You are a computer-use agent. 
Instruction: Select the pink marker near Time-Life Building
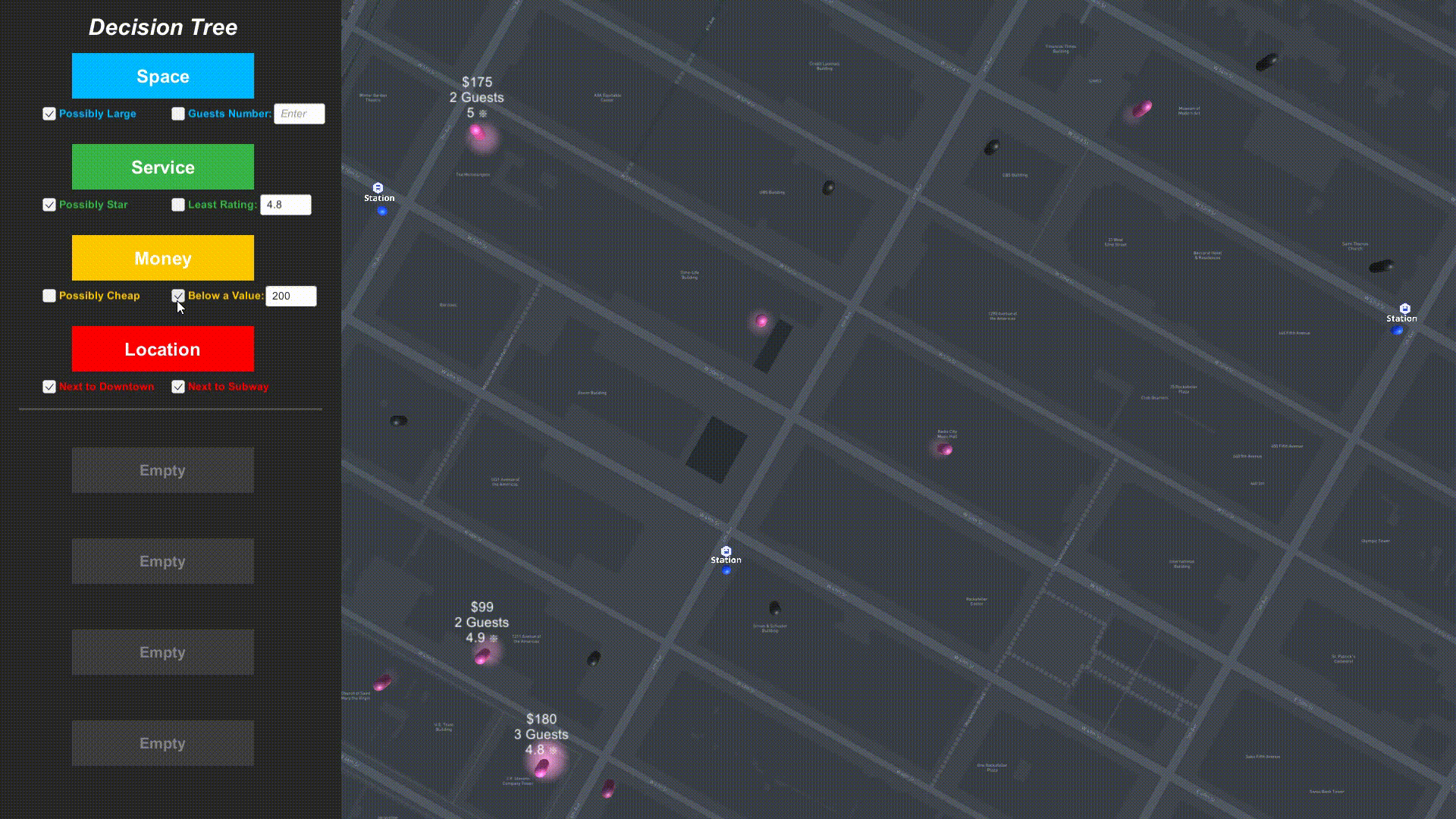(762, 322)
